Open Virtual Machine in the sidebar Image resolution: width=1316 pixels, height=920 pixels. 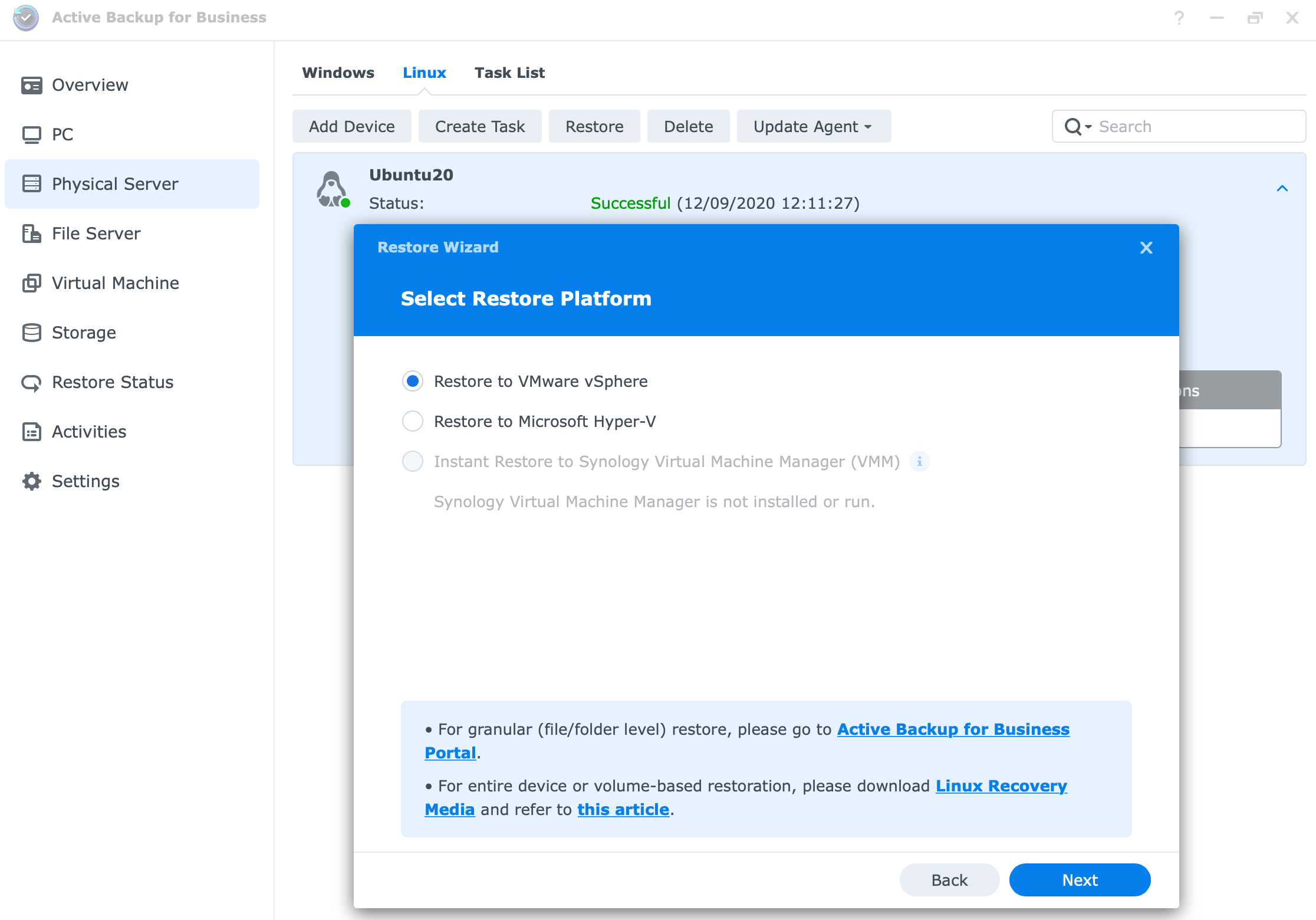[132, 283]
